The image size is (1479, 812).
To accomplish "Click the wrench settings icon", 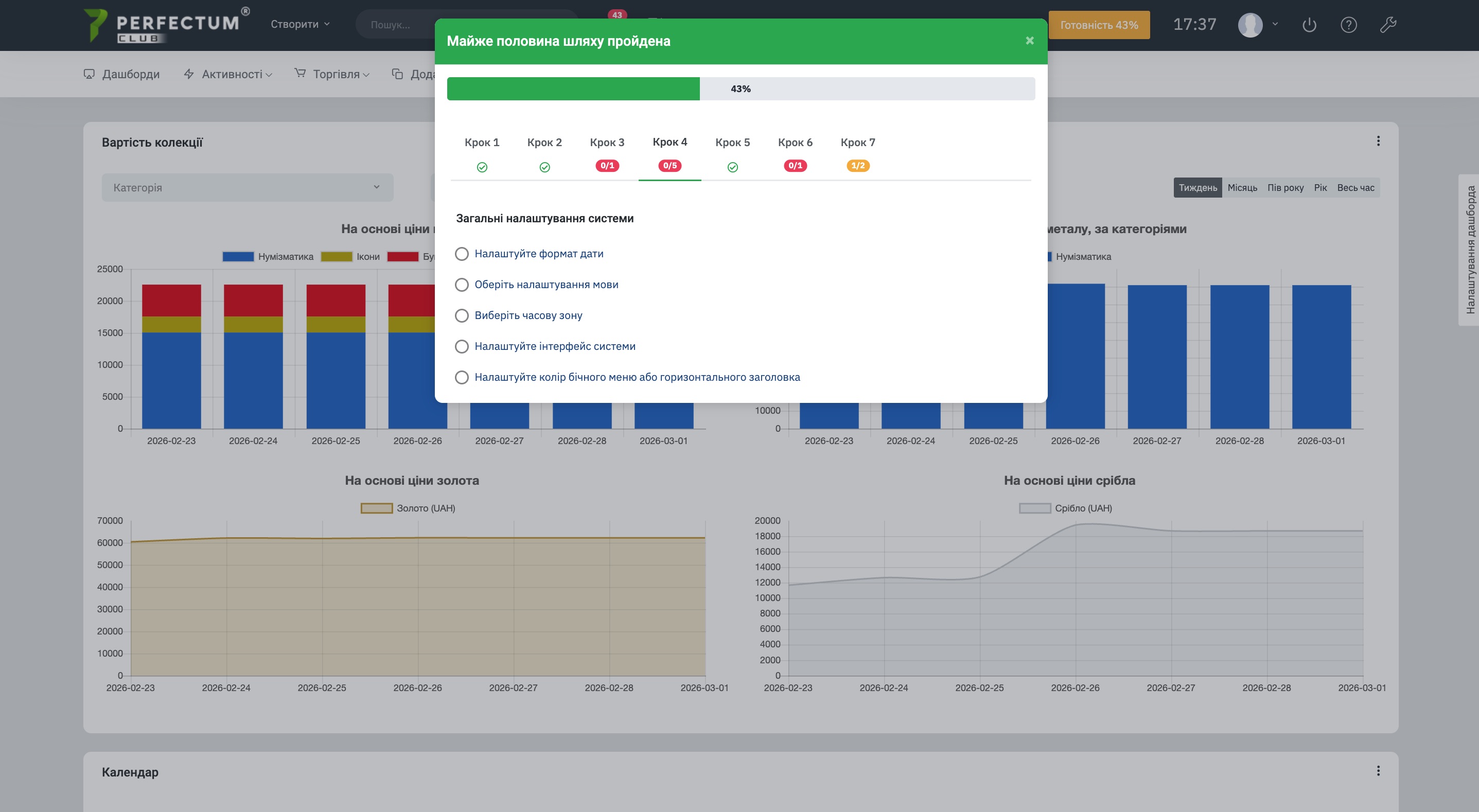I will (x=1388, y=25).
